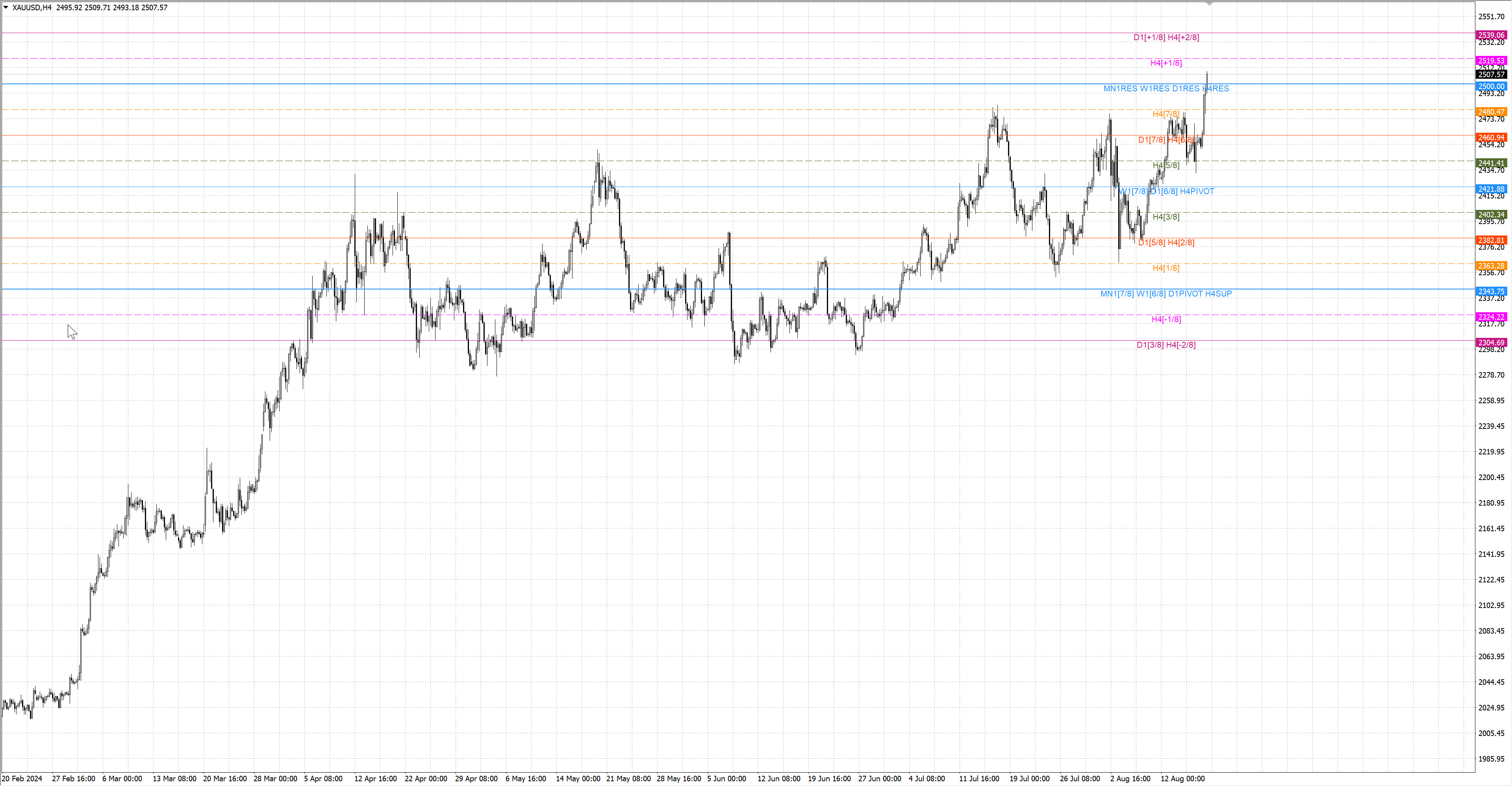Click the 20 Feb 2024 date on time axis
The image size is (1512, 786).
22,779
